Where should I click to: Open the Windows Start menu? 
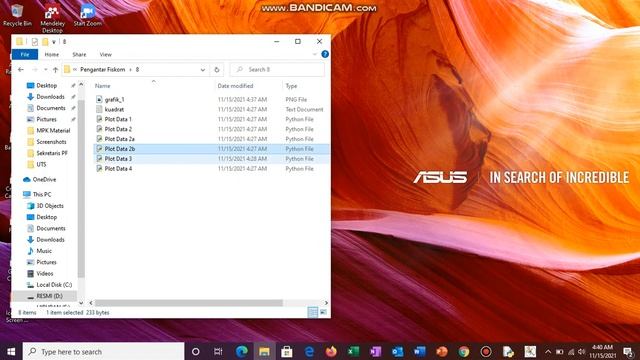(x=11, y=351)
